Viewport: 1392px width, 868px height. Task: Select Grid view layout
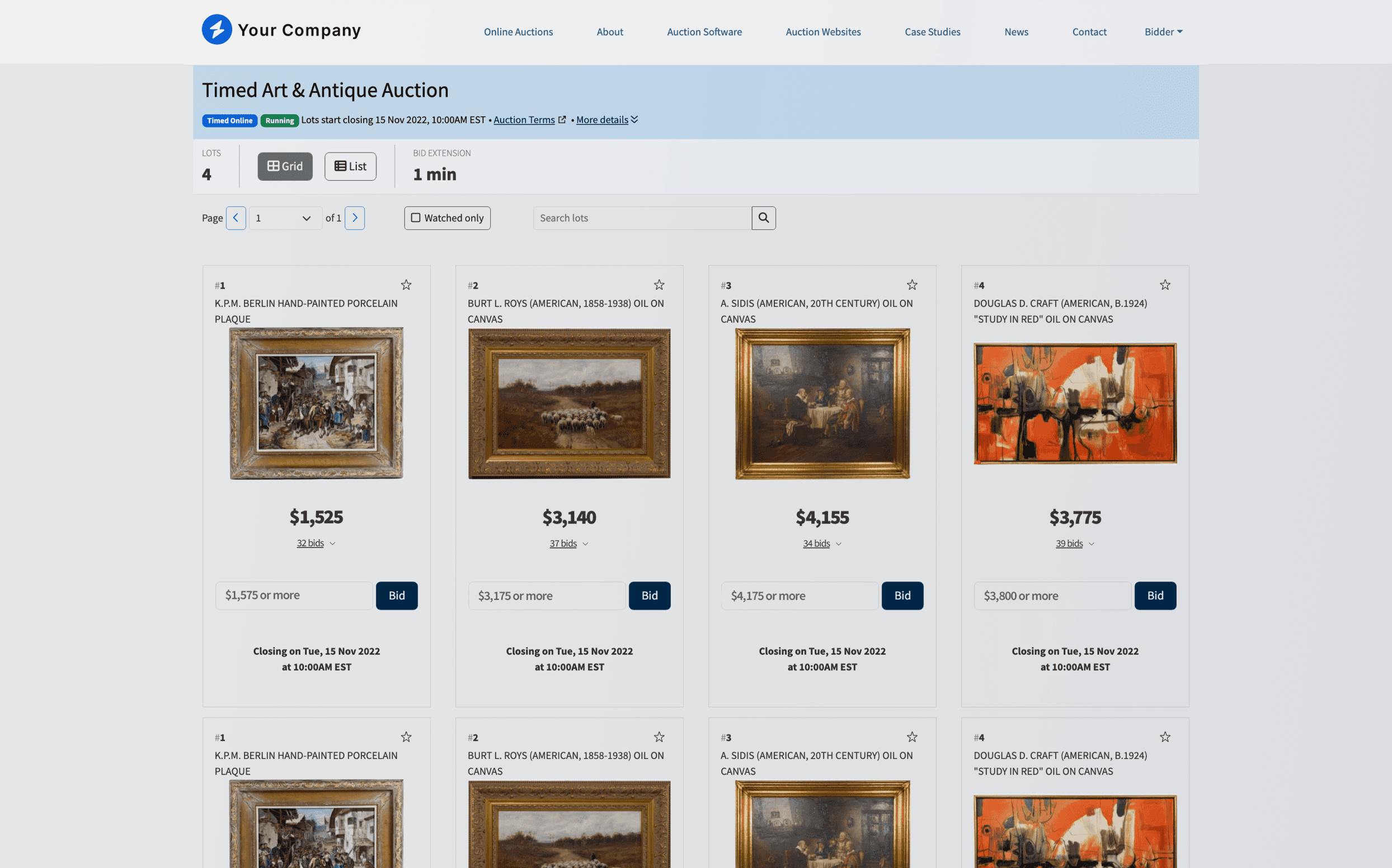285,167
